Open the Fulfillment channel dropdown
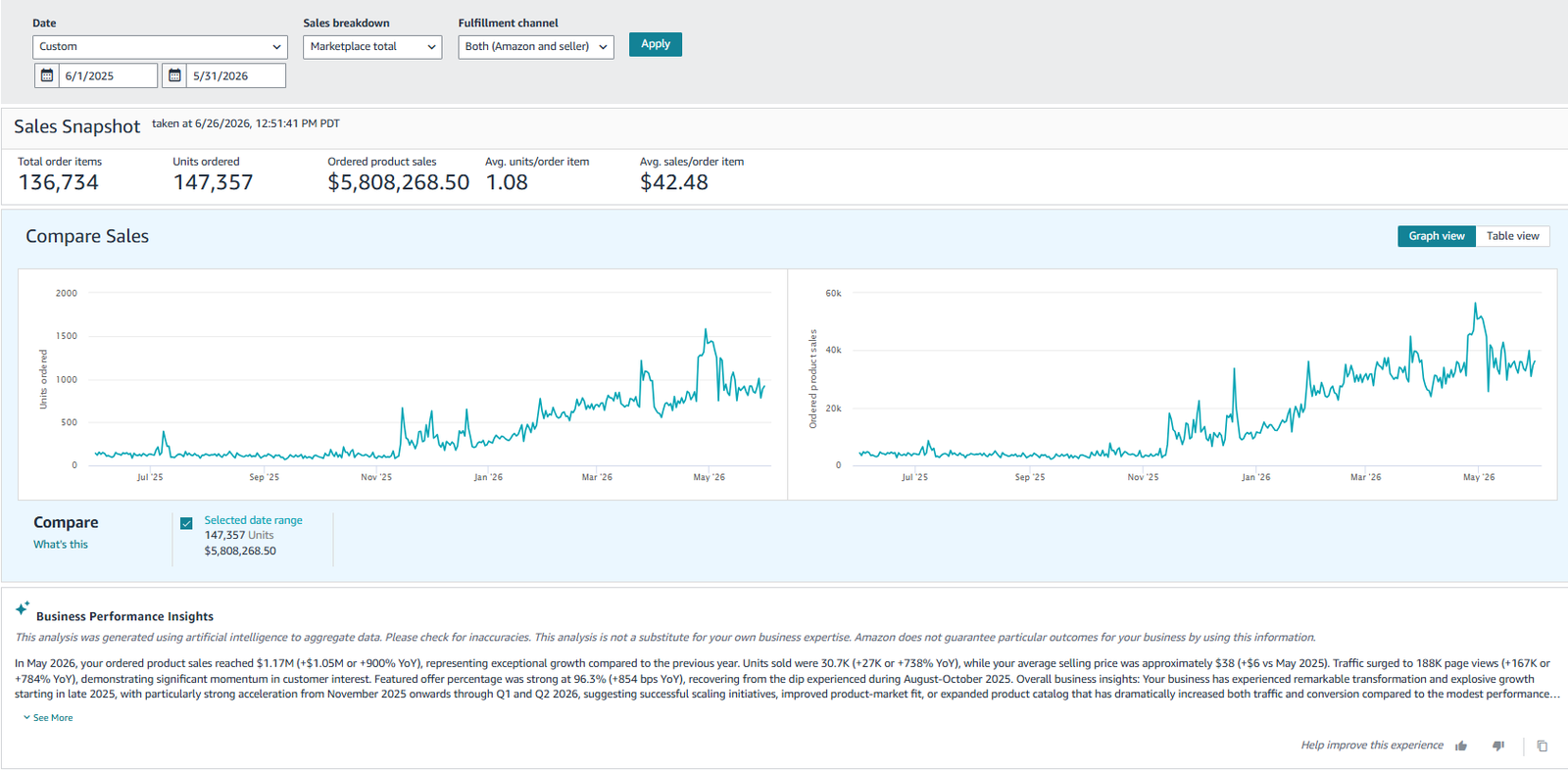 point(536,47)
